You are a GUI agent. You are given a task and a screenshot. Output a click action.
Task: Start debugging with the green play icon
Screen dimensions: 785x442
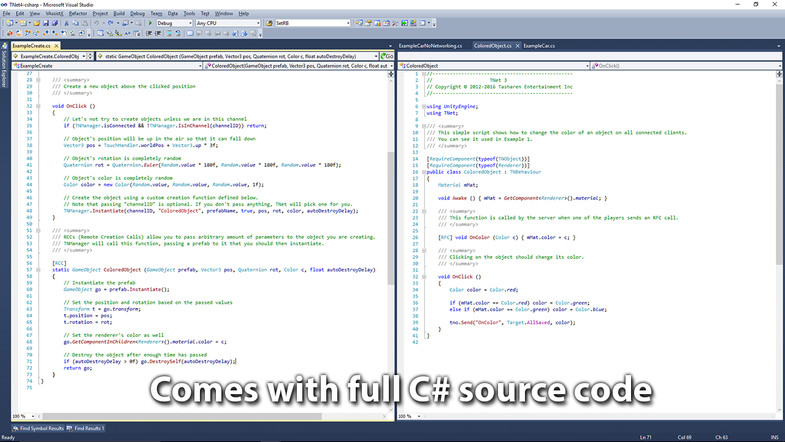pyautogui.click(x=150, y=23)
